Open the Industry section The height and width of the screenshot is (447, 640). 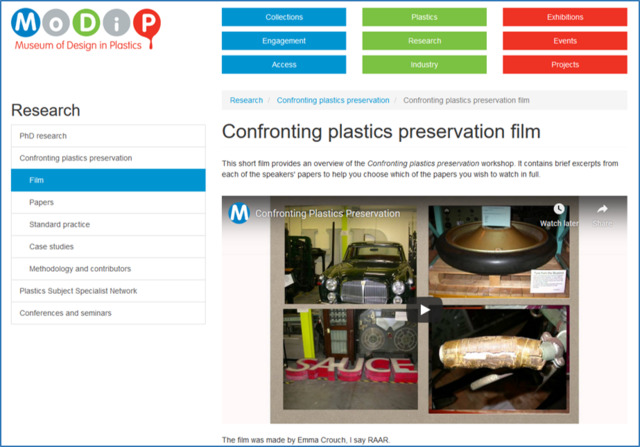tap(424, 64)
